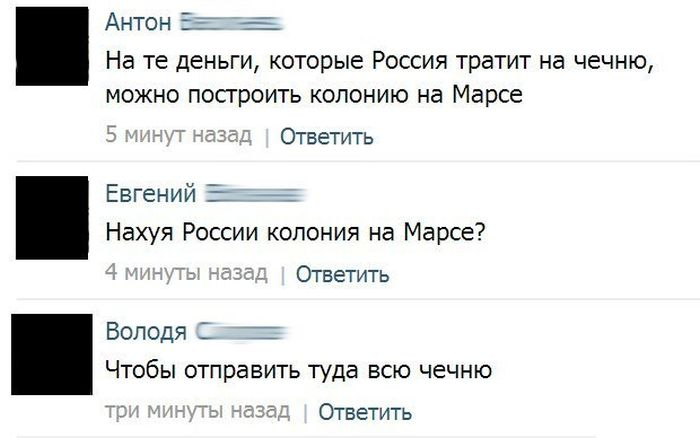Click the "5 минут назад" timestamp
The image size is (700, 438).
pyautogui.click(x=178, y=136)
